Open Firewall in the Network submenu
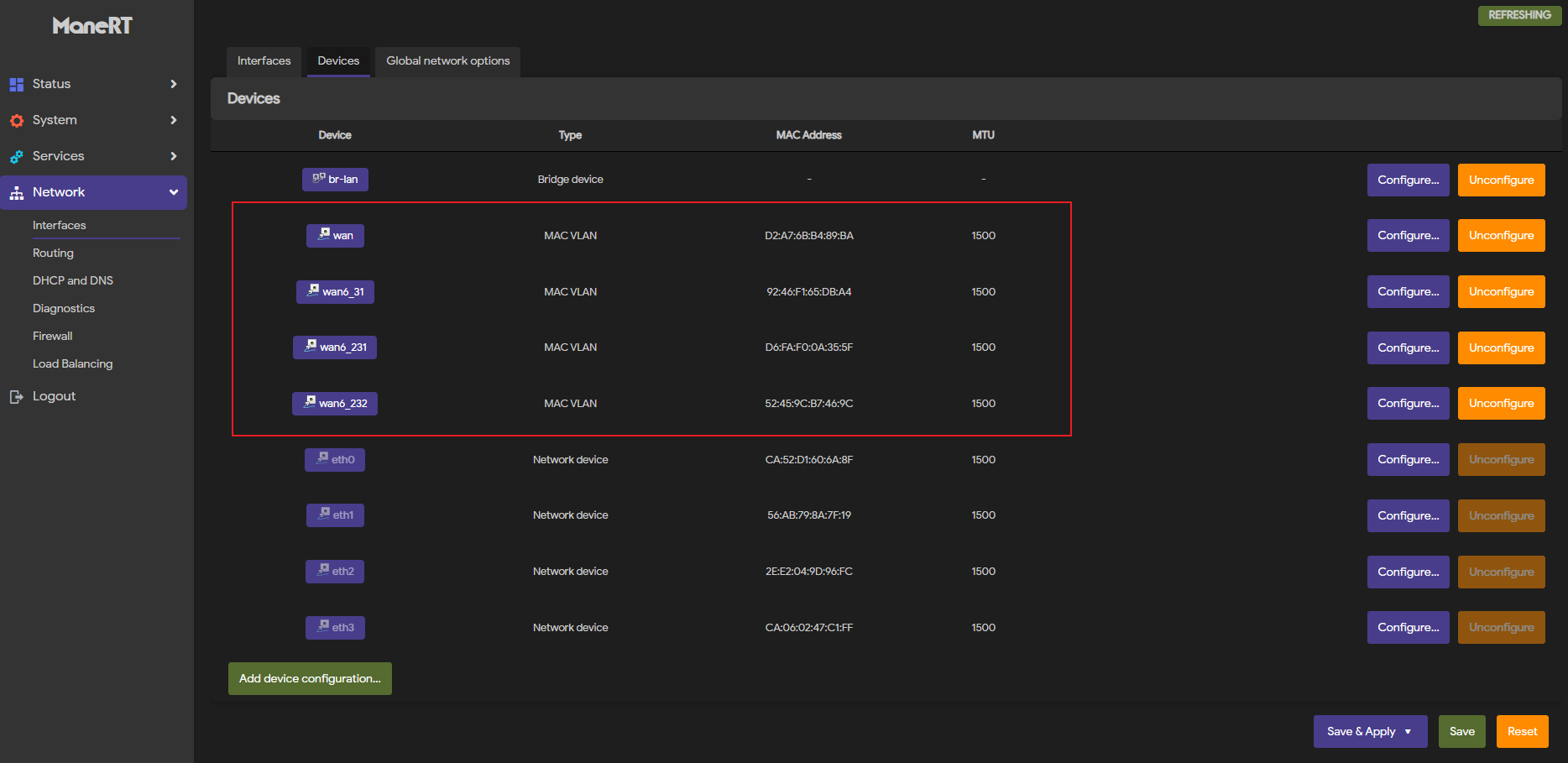The width and height of the screenshot is (1568, 763). (x=52, y=336)
